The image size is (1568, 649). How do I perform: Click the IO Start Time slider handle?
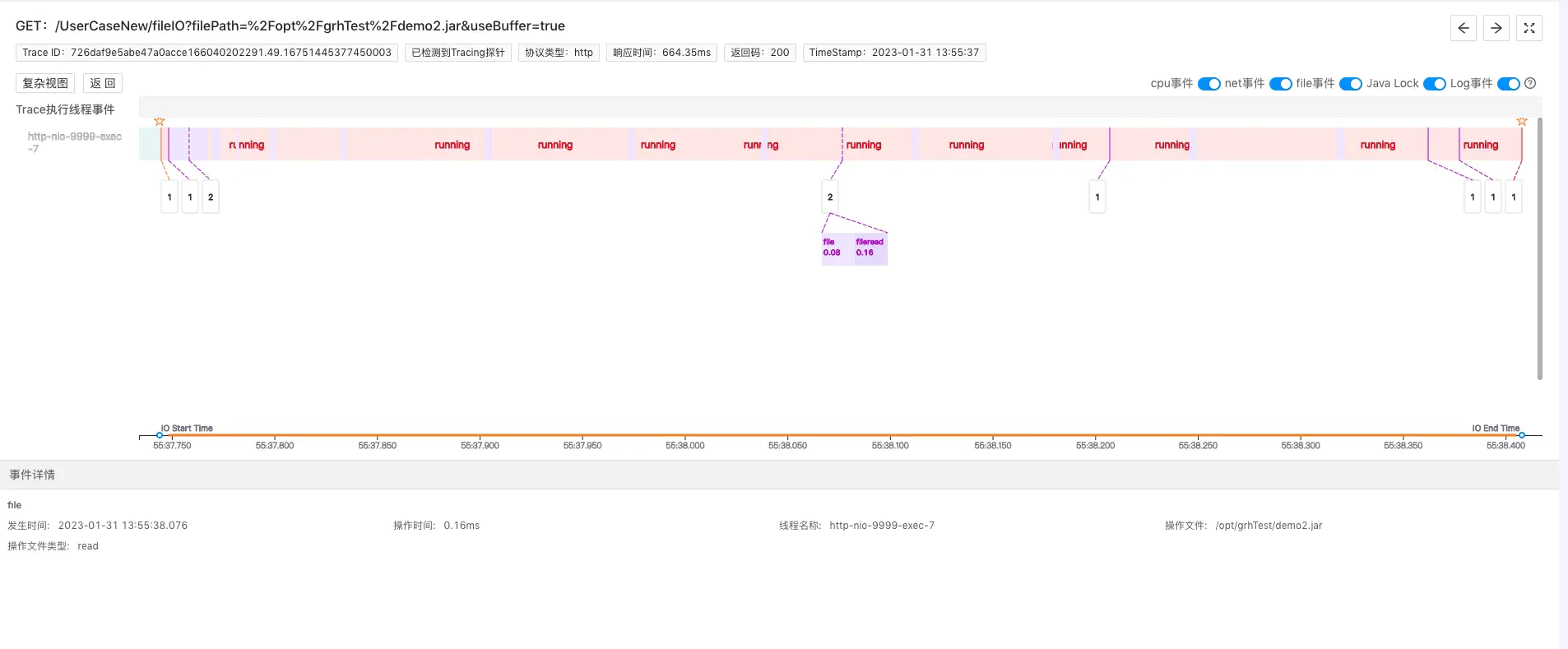(x=160, y=435)
